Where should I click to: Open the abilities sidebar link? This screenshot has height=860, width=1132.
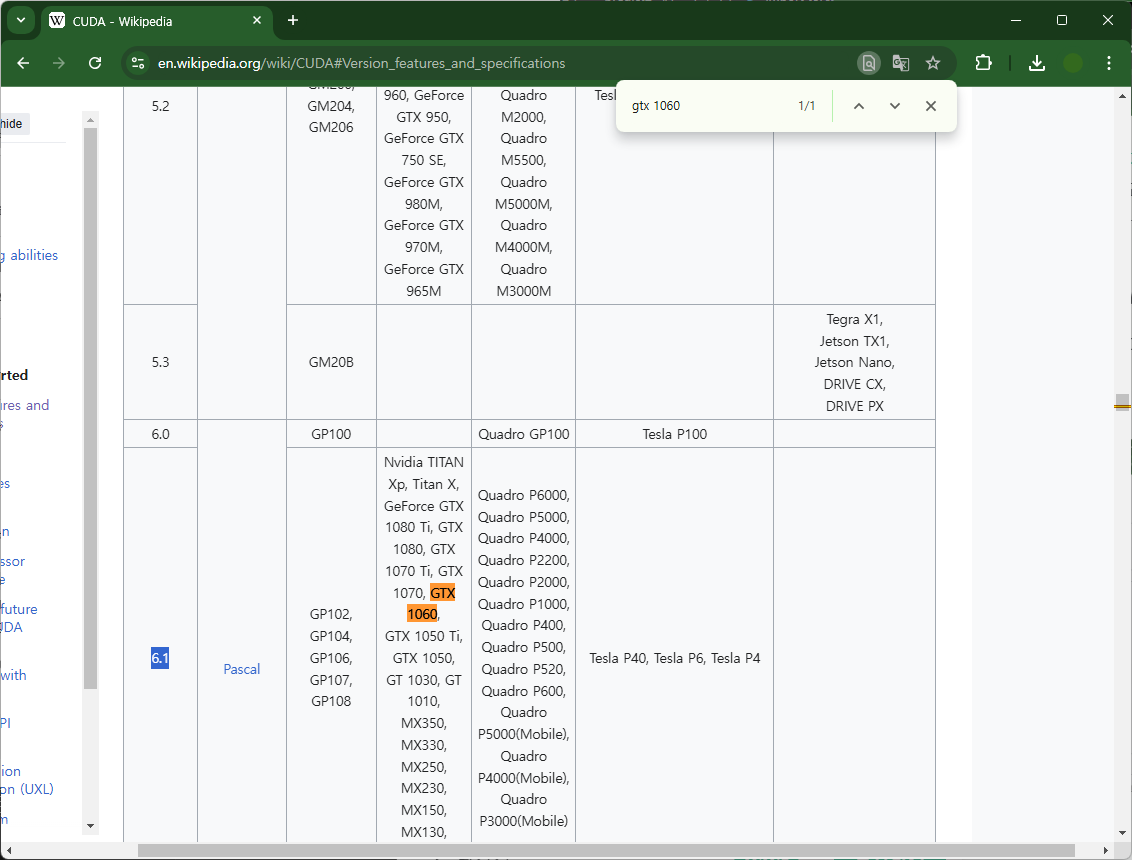coord(33,255)
